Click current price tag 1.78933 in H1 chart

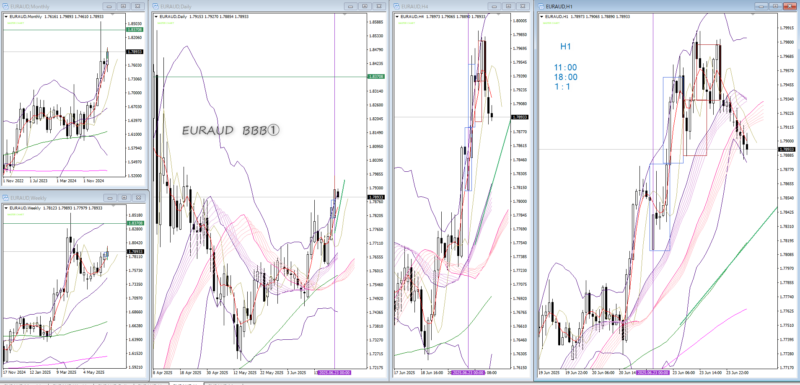785,149
